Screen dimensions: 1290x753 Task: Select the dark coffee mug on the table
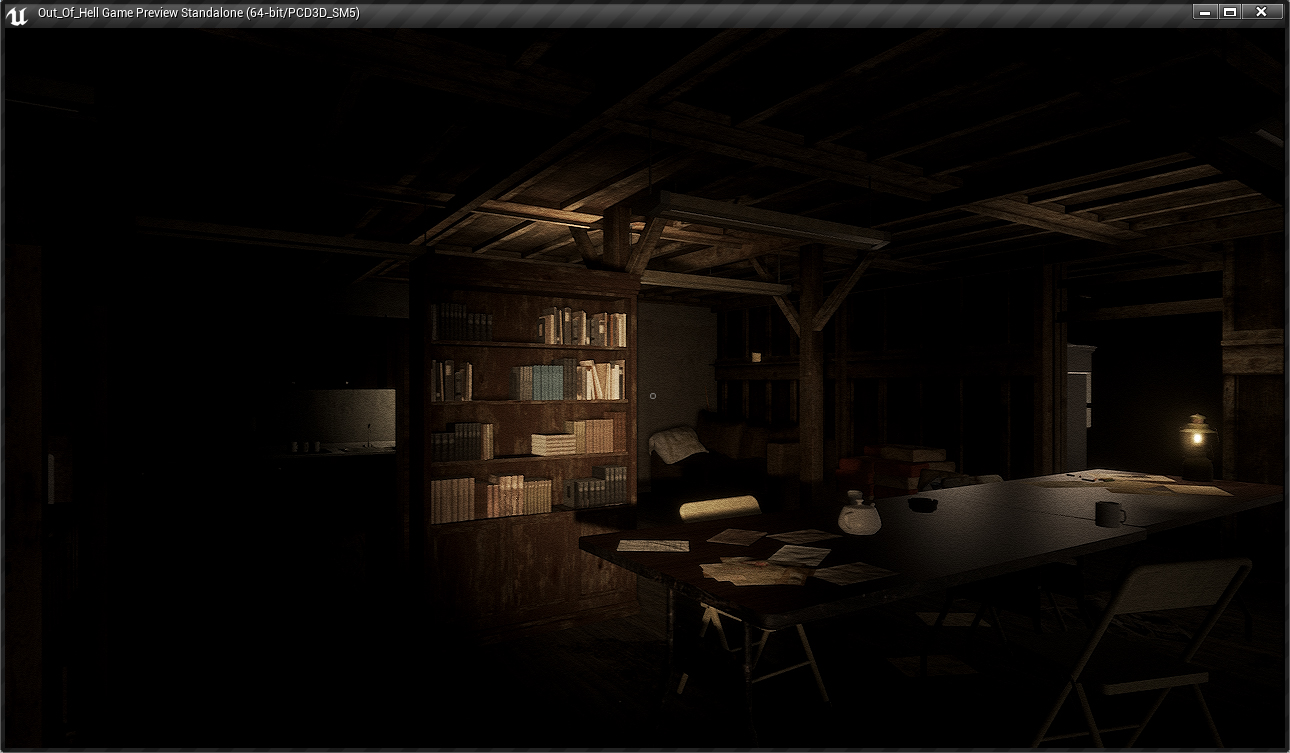(x=1108, y=514)
